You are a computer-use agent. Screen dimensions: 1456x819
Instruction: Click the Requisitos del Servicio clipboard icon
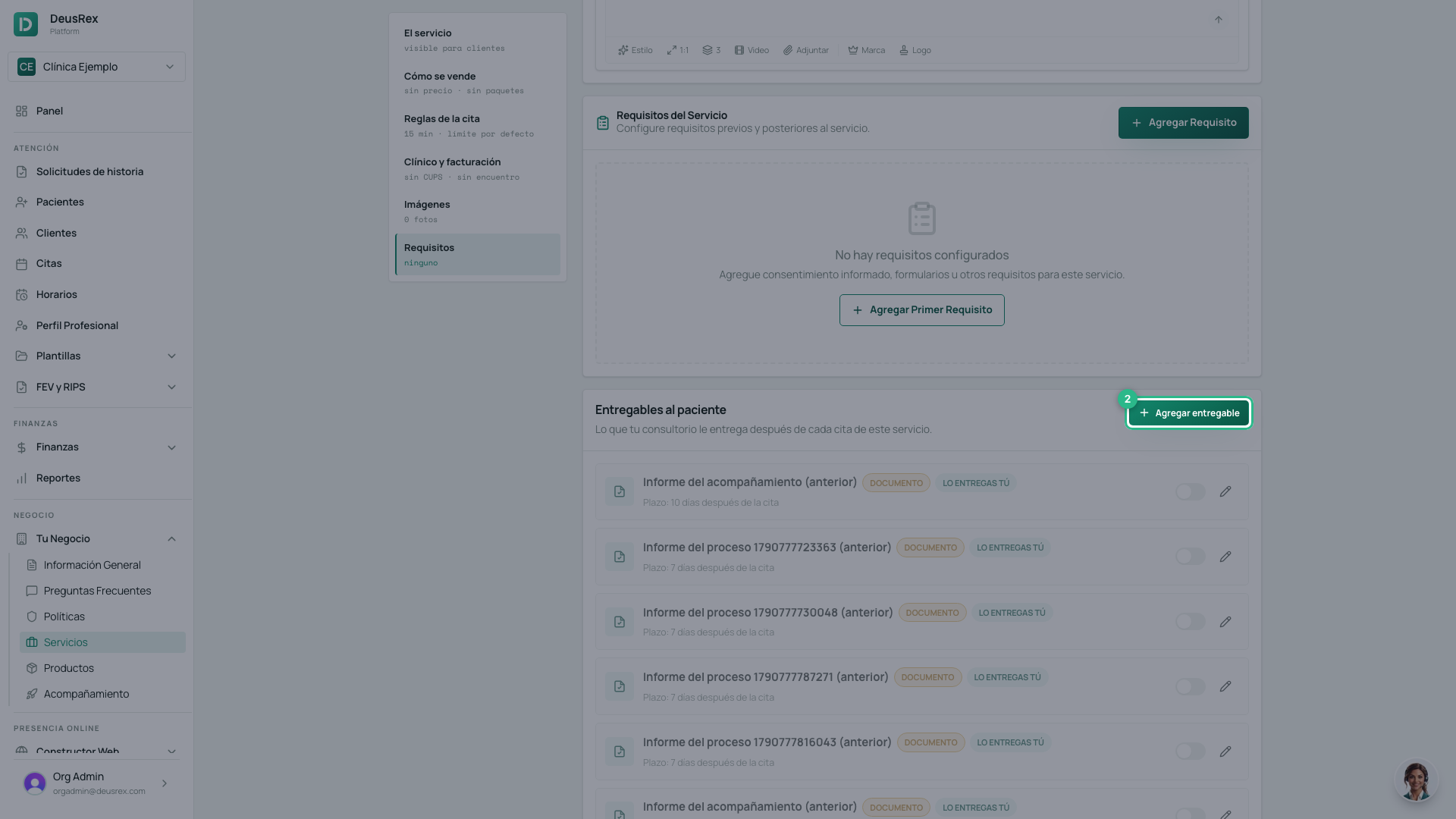[x=603, y=123]
